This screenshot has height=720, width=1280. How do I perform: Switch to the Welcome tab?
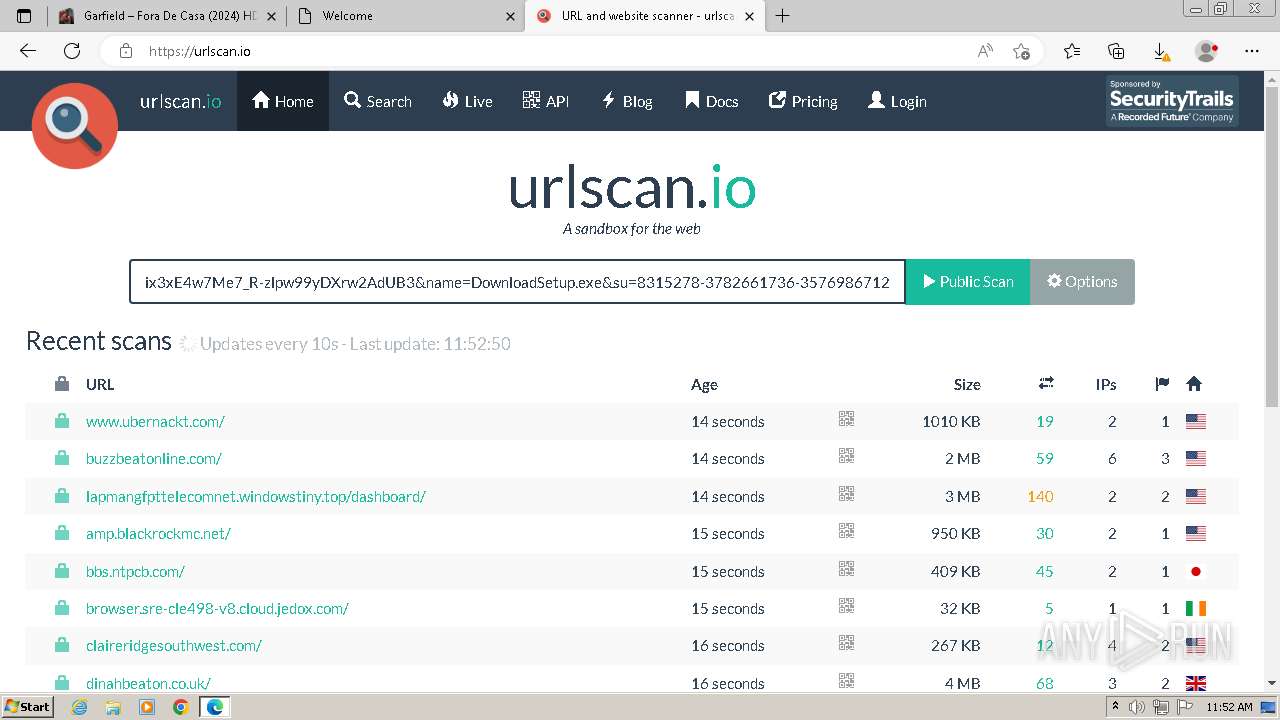[x=405, y=16]
